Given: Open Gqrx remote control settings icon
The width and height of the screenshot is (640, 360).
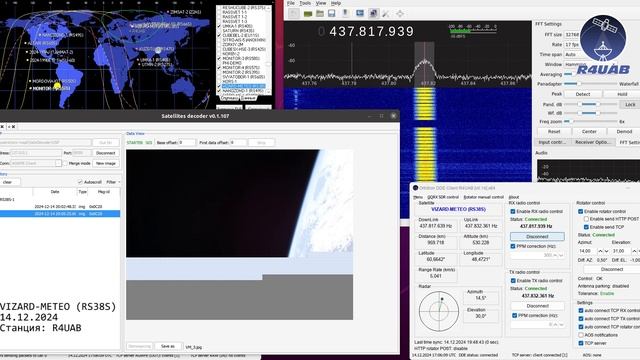Looking at the screenshot, I should tap(373, 13).
